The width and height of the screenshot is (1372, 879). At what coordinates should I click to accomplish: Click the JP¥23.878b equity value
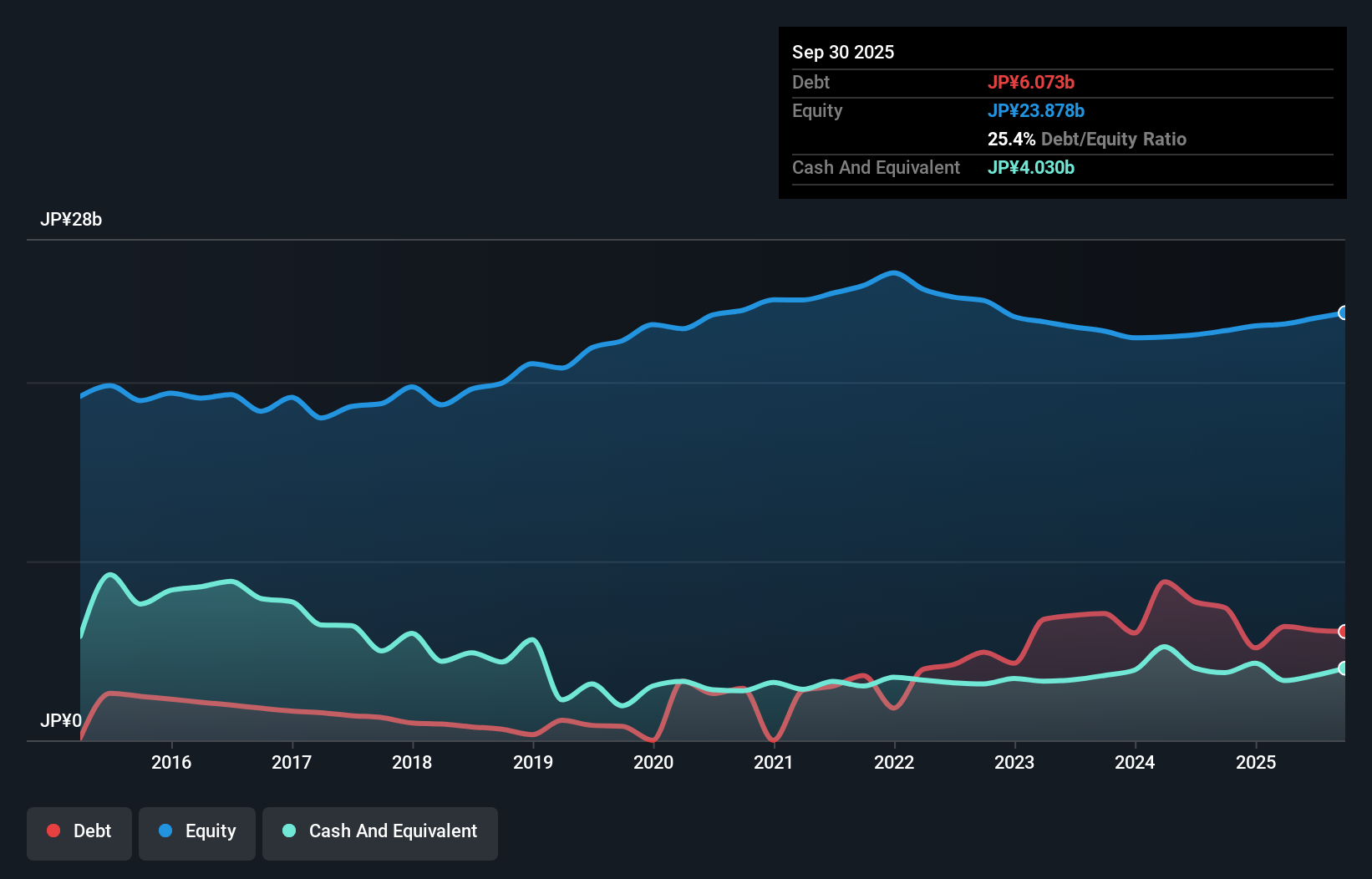tap(1036, 110)
